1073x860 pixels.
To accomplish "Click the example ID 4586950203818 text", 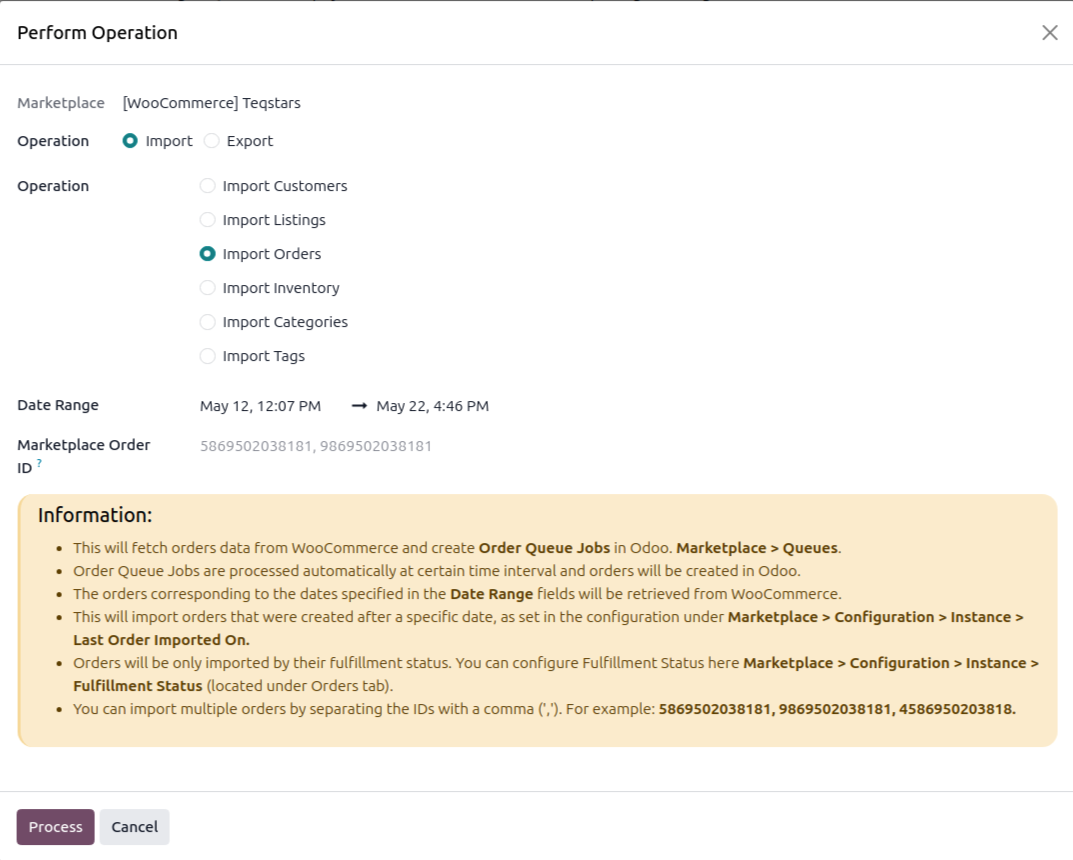I will (957, 709).
